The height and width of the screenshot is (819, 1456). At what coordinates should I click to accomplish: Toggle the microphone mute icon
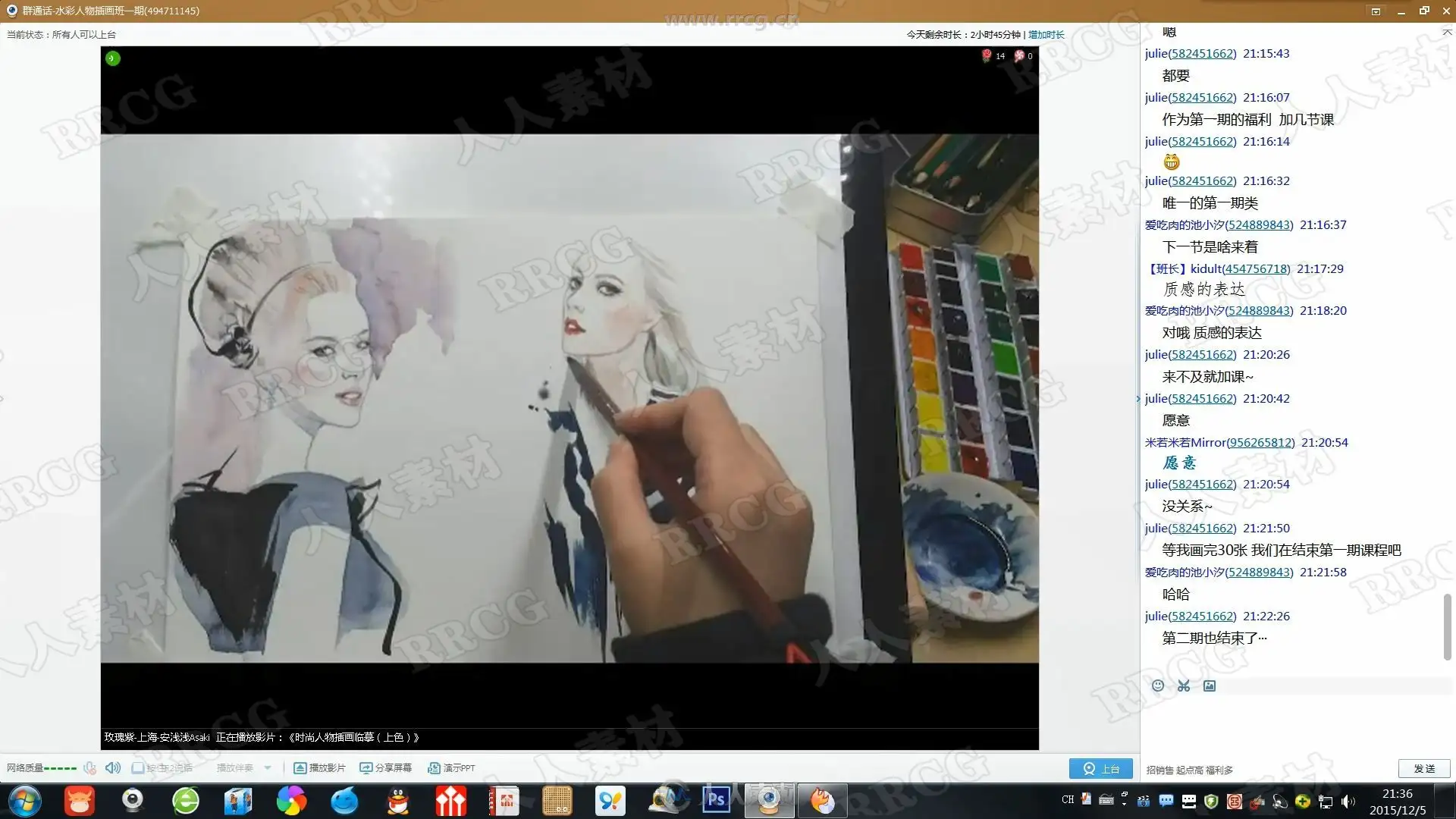pos(89,767)
